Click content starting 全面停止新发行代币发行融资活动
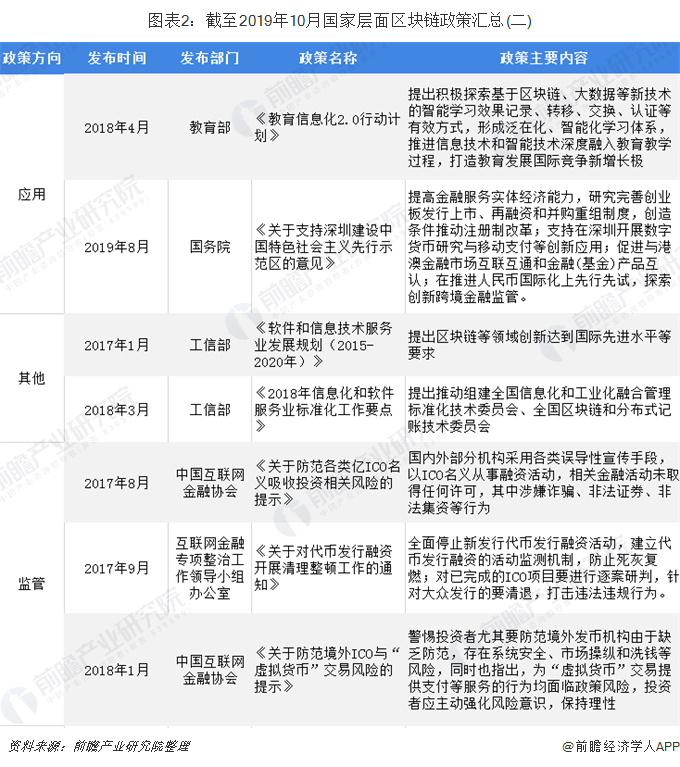Image resolution: width=680 pixels, height=767 pixels. (543, 568)
